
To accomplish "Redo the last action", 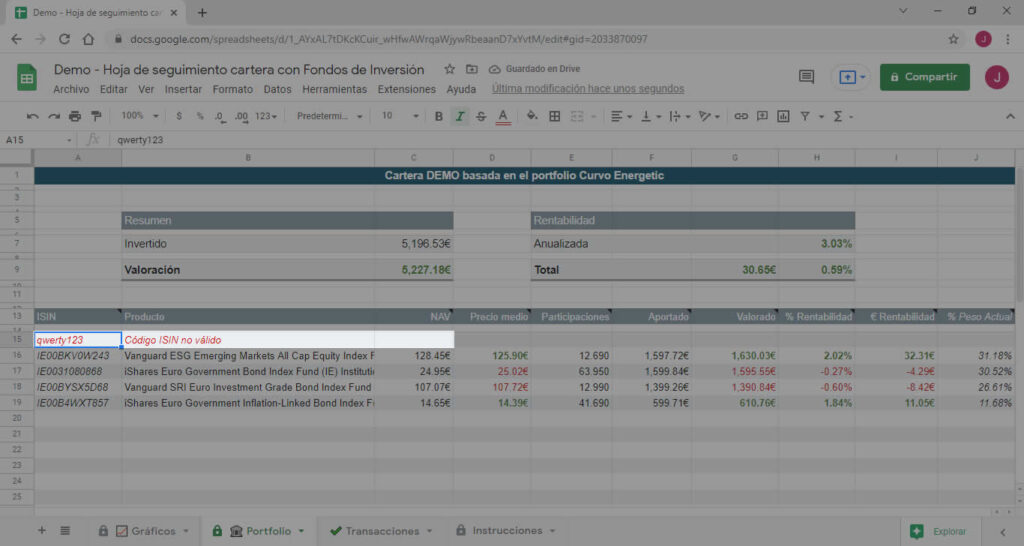I will [x=54, y=116].
